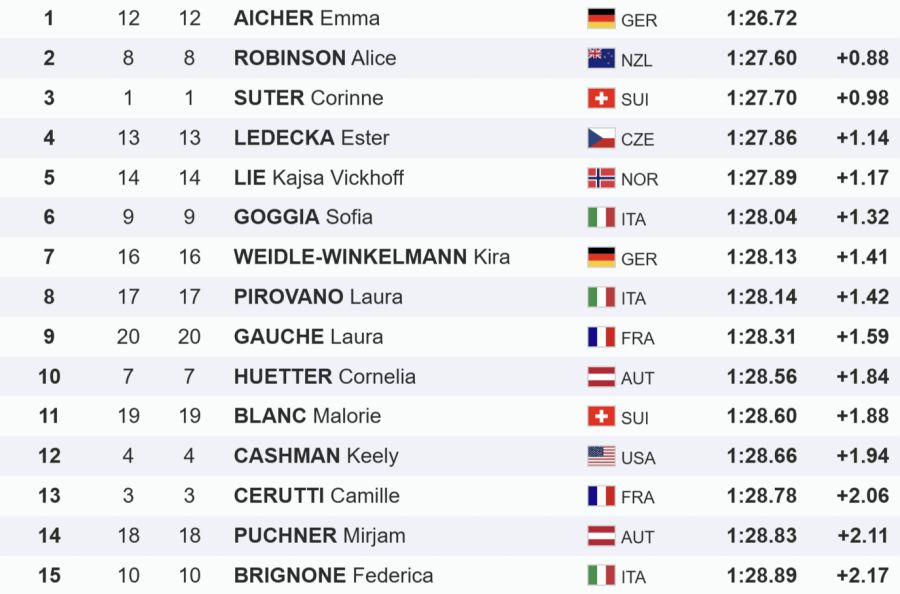The image size is (900, 594).
Task: Click Aicher's winning time 1:26.72
Action: (761, 18)
